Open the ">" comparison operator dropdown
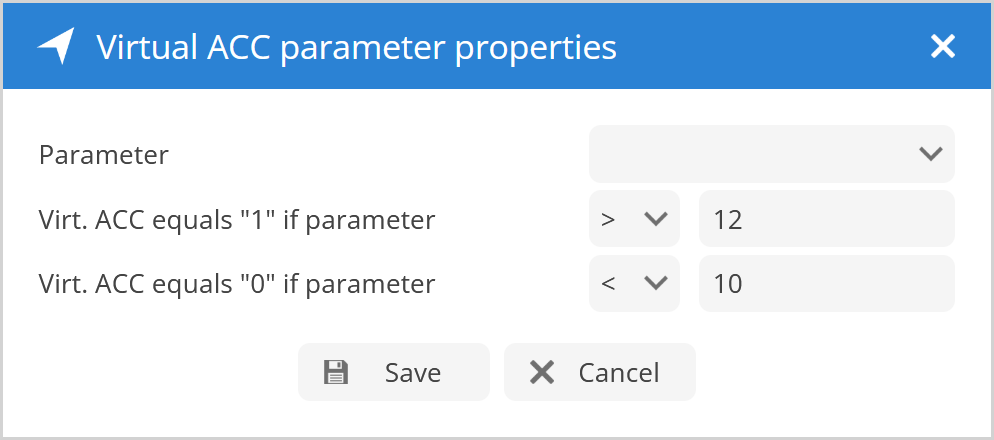Screen dimensions: 994x440 (634, 219)
